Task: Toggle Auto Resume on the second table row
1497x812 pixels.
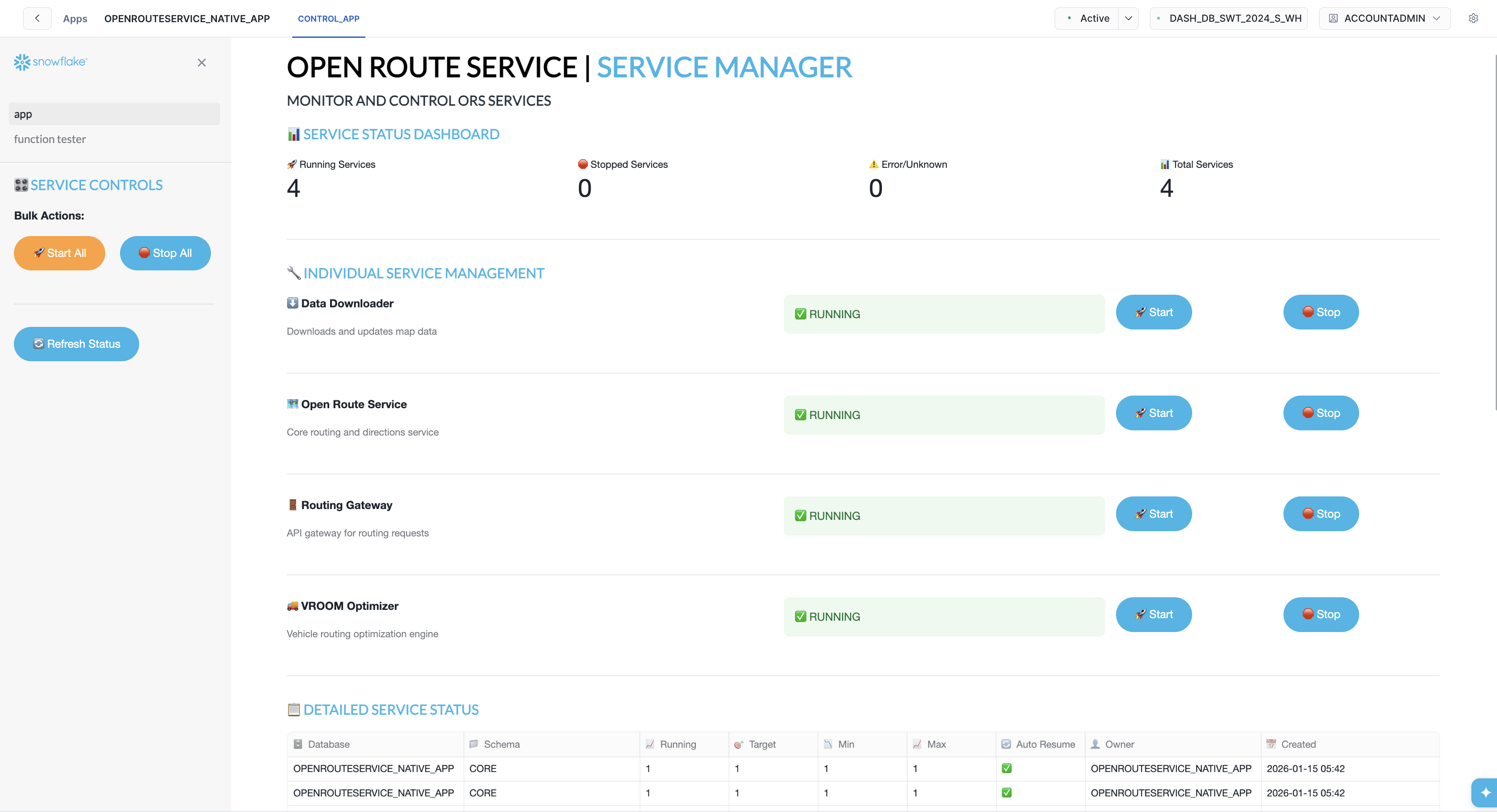Action: (1007, 793)
